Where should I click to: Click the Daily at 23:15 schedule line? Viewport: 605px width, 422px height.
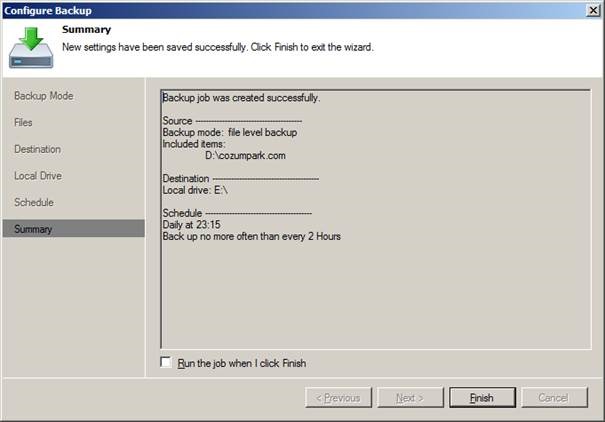point(191,225)
